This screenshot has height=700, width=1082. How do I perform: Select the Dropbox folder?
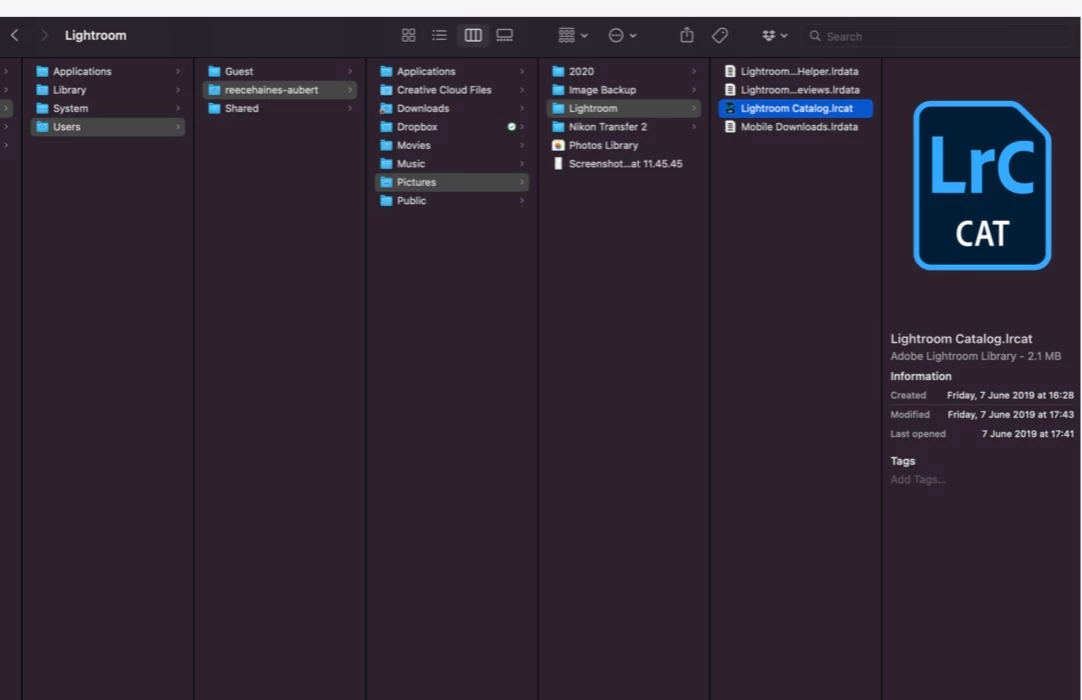451,127
